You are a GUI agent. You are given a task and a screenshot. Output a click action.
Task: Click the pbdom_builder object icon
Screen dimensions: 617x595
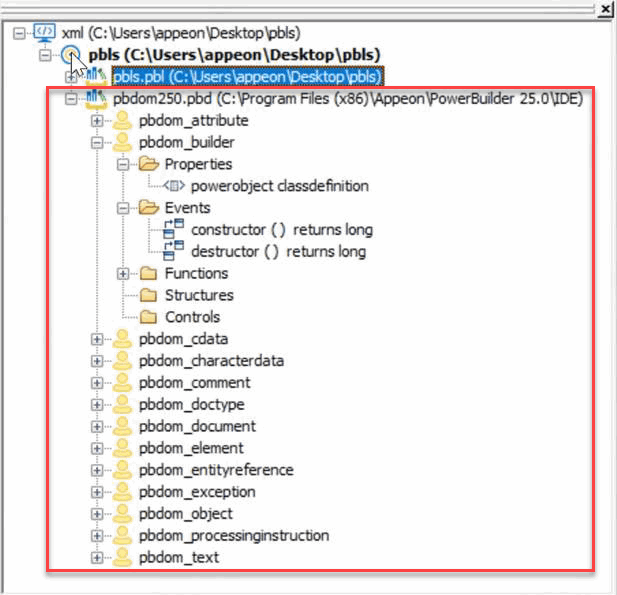(123, 143)
